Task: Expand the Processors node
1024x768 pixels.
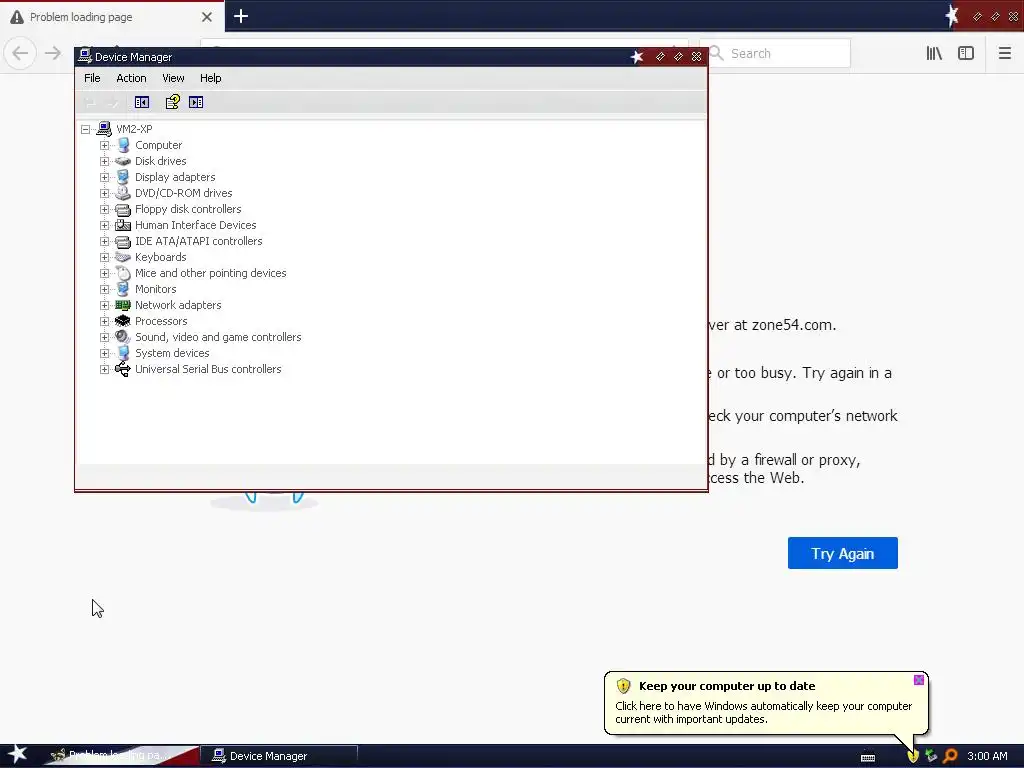Action: [x=104, y=321]
